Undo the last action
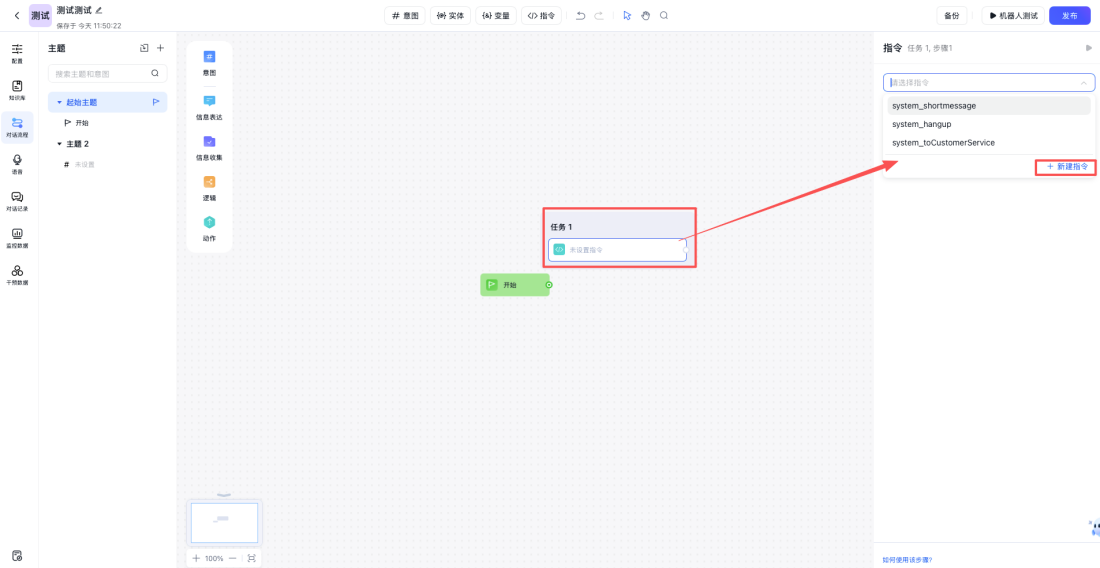1100x568 pixels. pos(580,15)
